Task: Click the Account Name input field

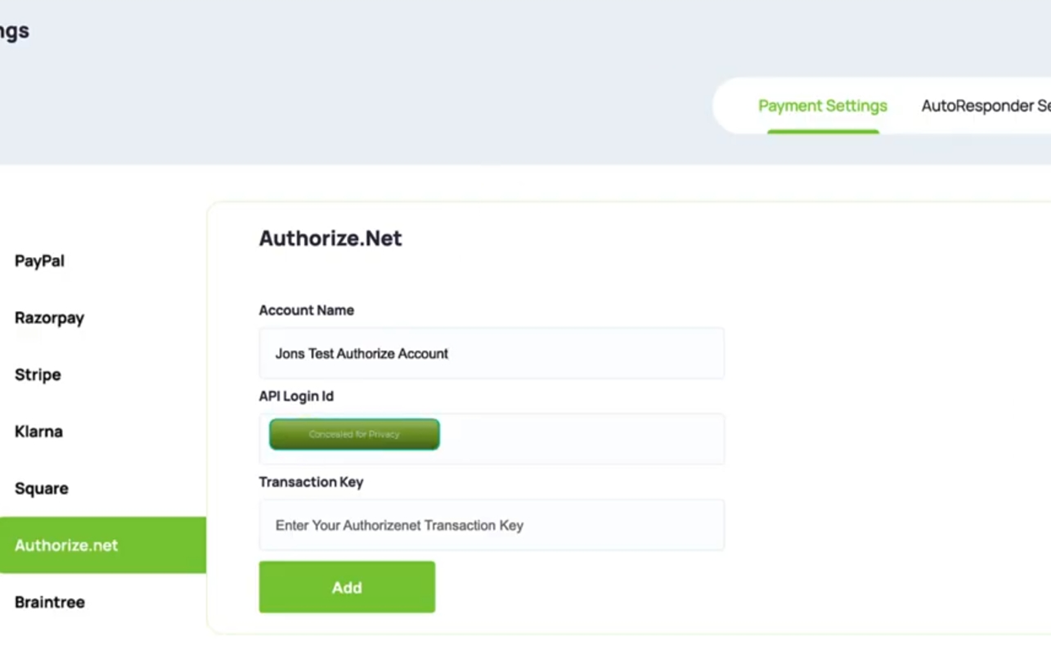Action: (491, 353)
